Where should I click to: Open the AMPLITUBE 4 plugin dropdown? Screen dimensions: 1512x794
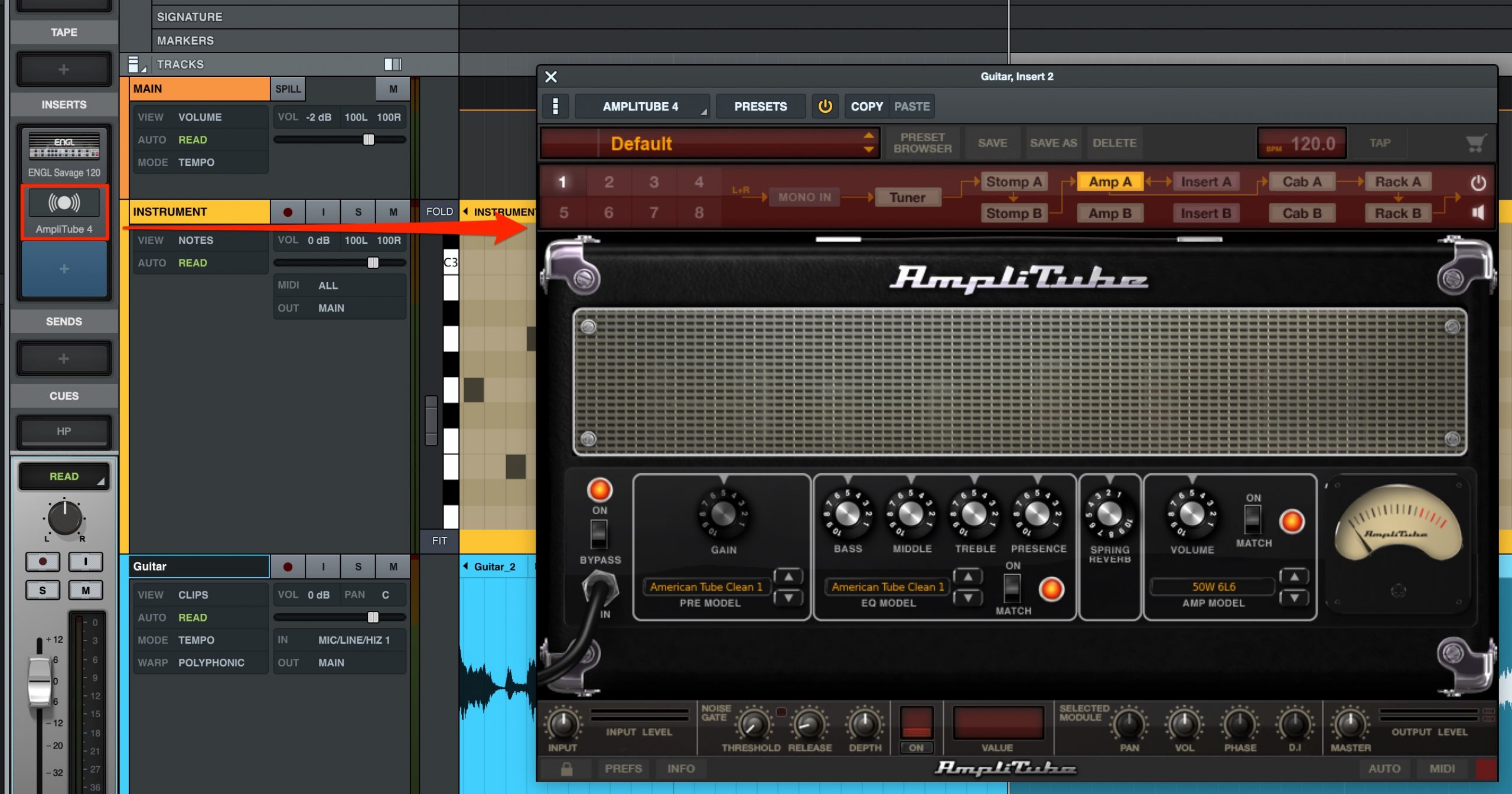pos(642,106)
